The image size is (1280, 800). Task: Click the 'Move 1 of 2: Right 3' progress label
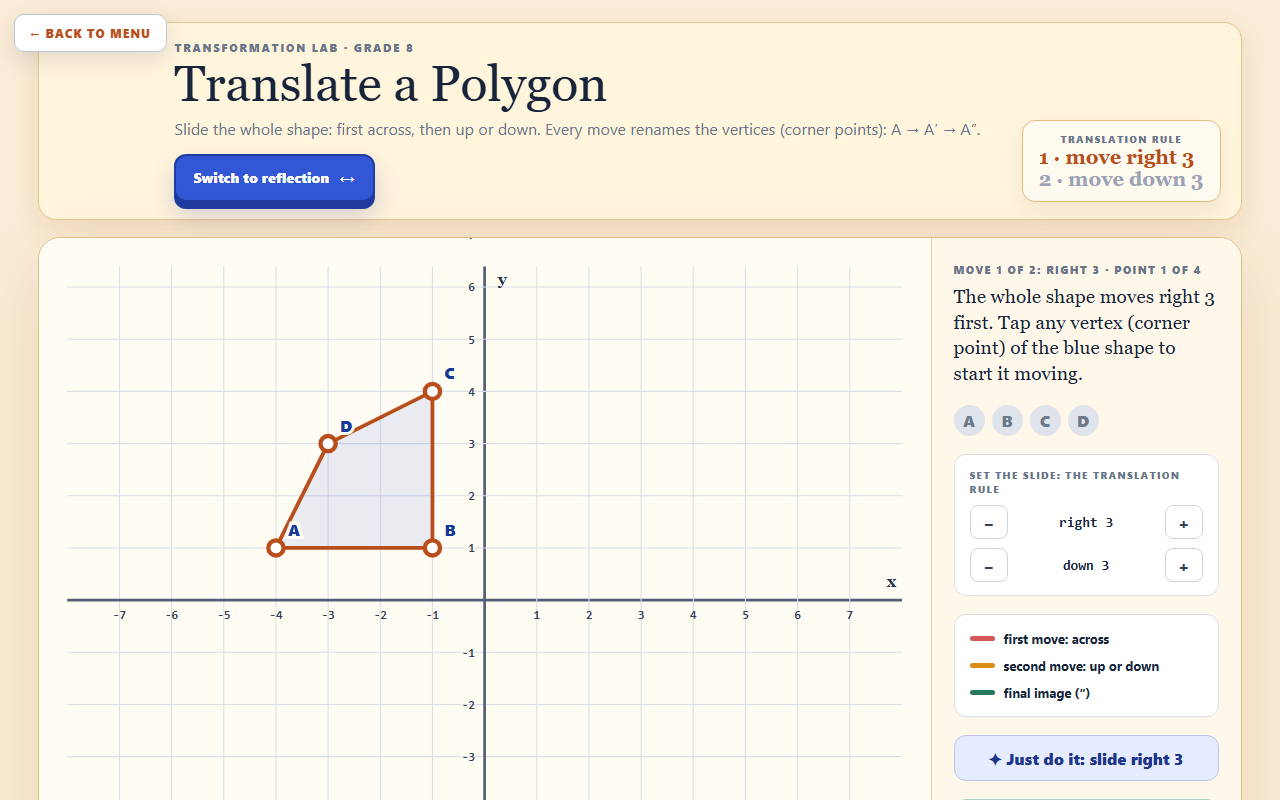click(x=1077, y=270)
